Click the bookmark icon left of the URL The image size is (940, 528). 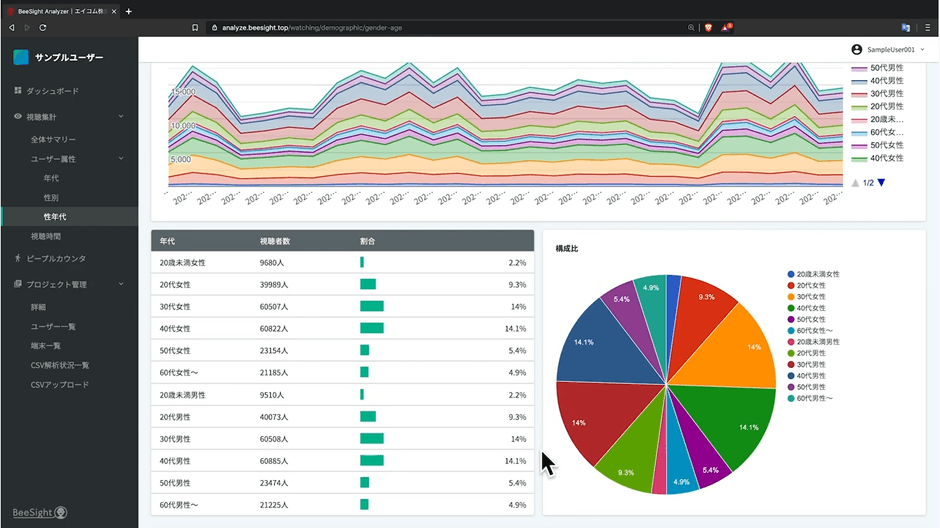tap(195, 27)
